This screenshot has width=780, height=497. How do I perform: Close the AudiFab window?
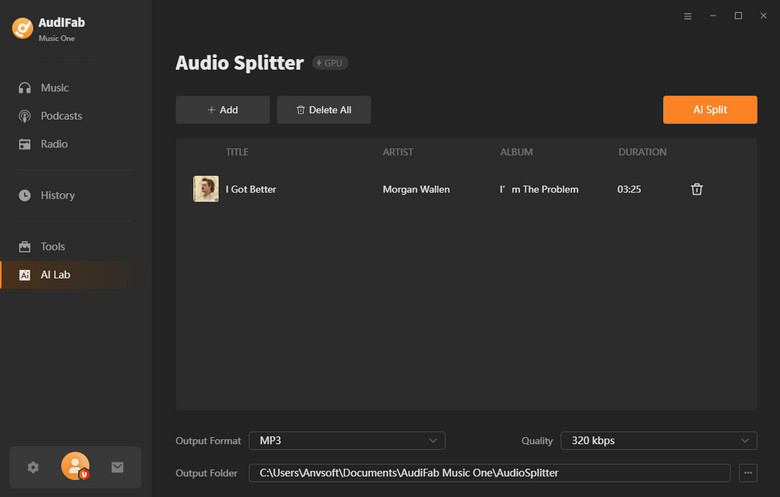pyautogui.click(x=764, y=16)
